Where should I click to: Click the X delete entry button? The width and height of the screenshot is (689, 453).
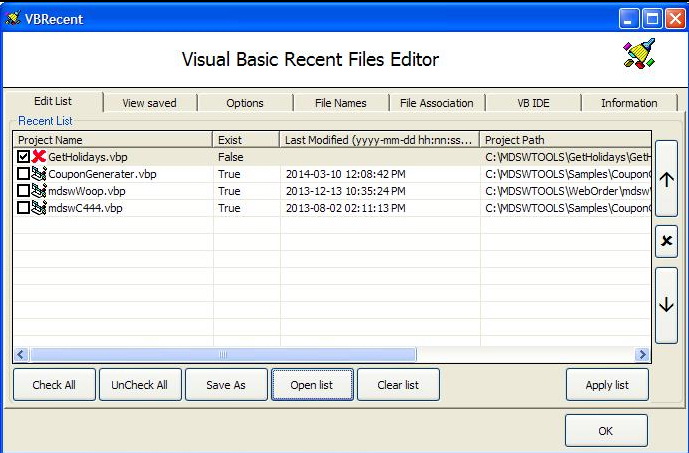(x=666, y=241)
